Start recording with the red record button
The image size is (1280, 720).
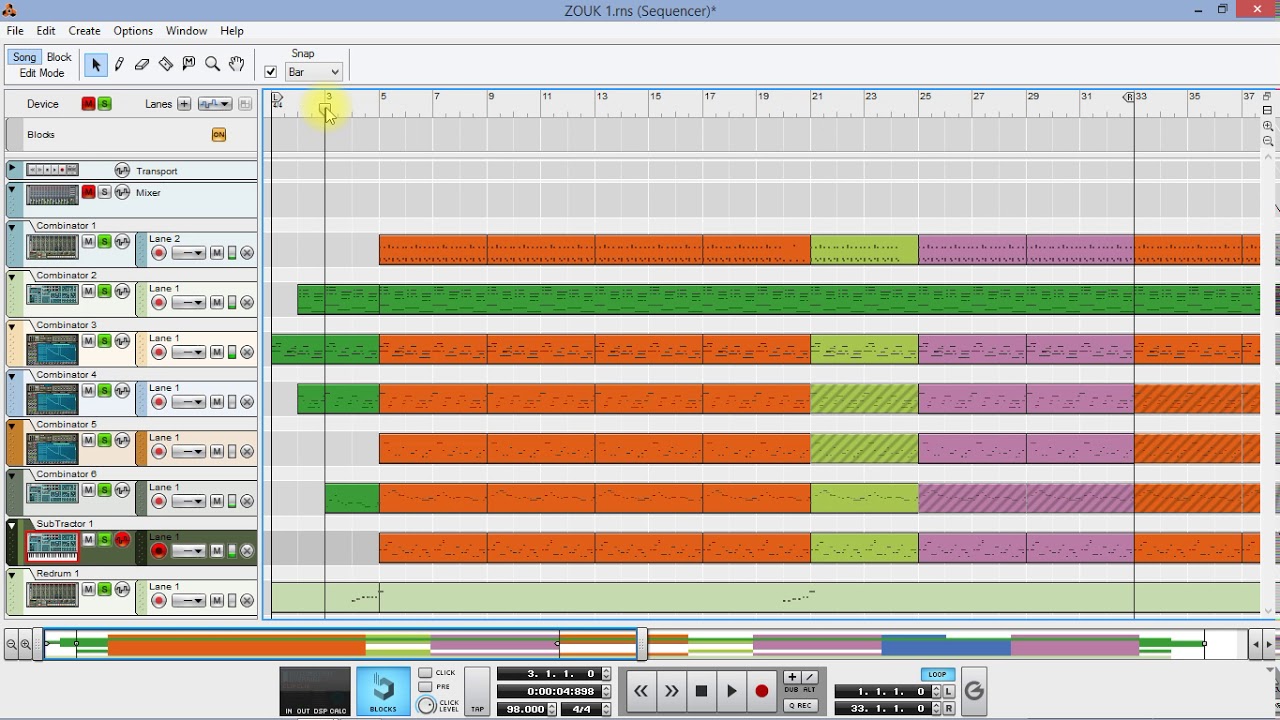(x=762, y=691)
